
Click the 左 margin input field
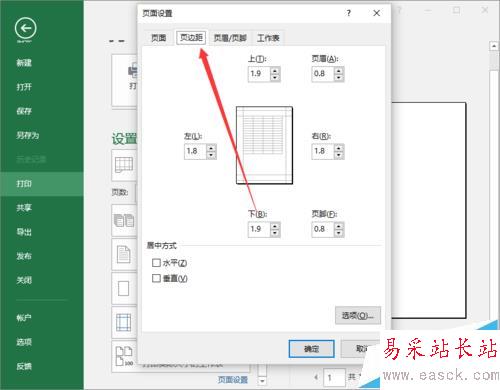(195, 151)
